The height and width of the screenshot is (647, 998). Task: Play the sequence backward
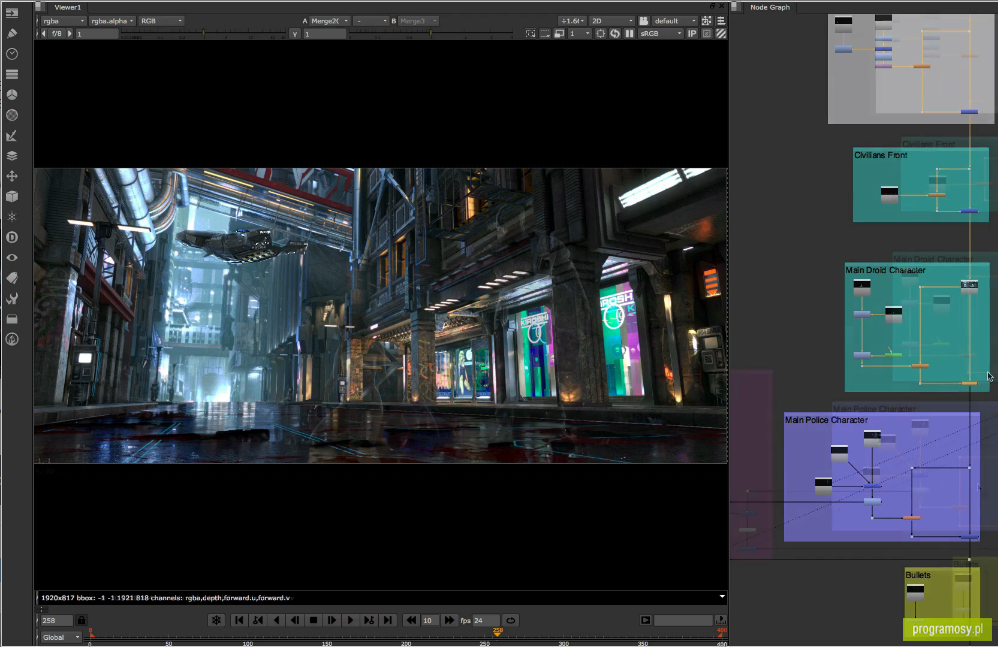276,620
